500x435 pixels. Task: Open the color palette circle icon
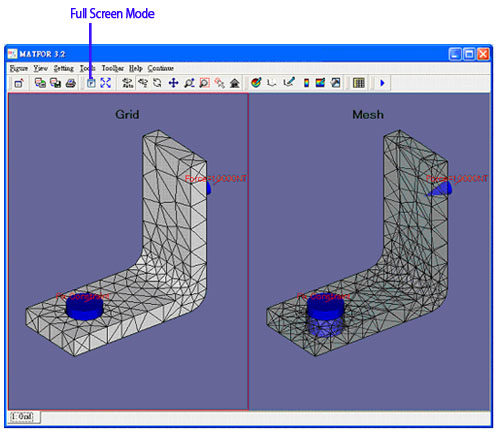(256, 83)
